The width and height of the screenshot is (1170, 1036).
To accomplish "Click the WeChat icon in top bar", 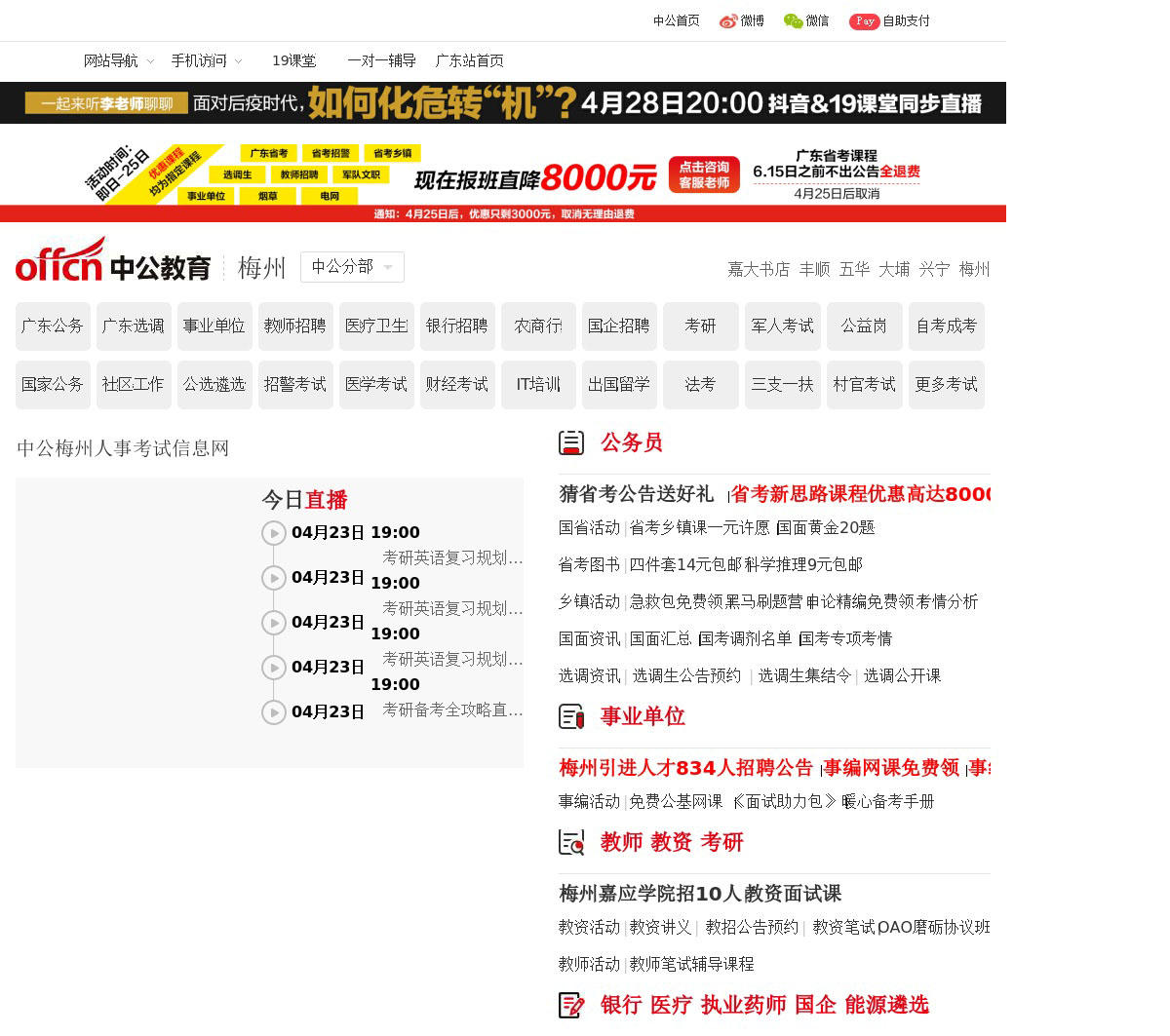I will (x=794, y=21).
